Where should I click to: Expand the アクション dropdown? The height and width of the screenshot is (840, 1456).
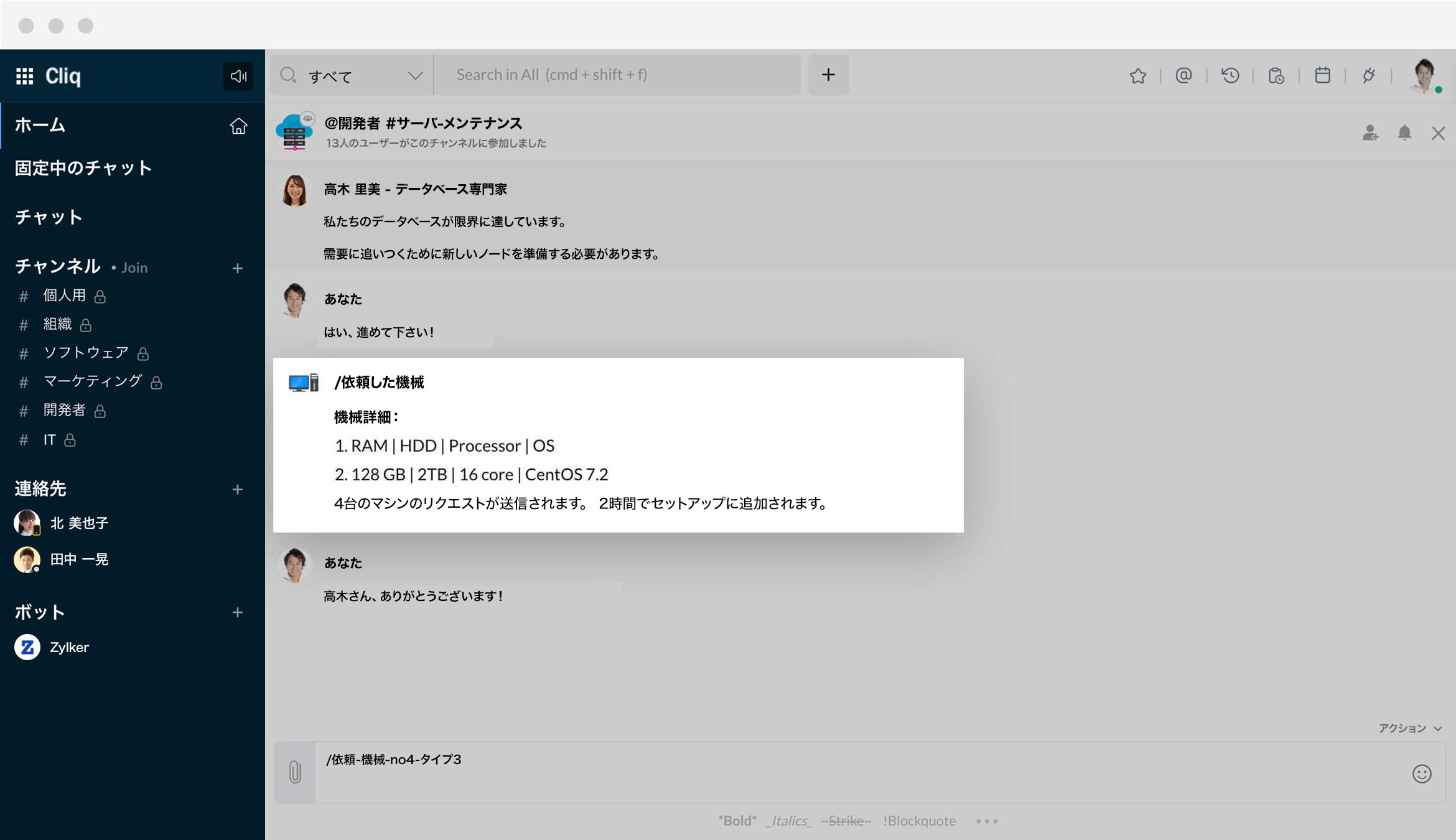point(1409,728)
